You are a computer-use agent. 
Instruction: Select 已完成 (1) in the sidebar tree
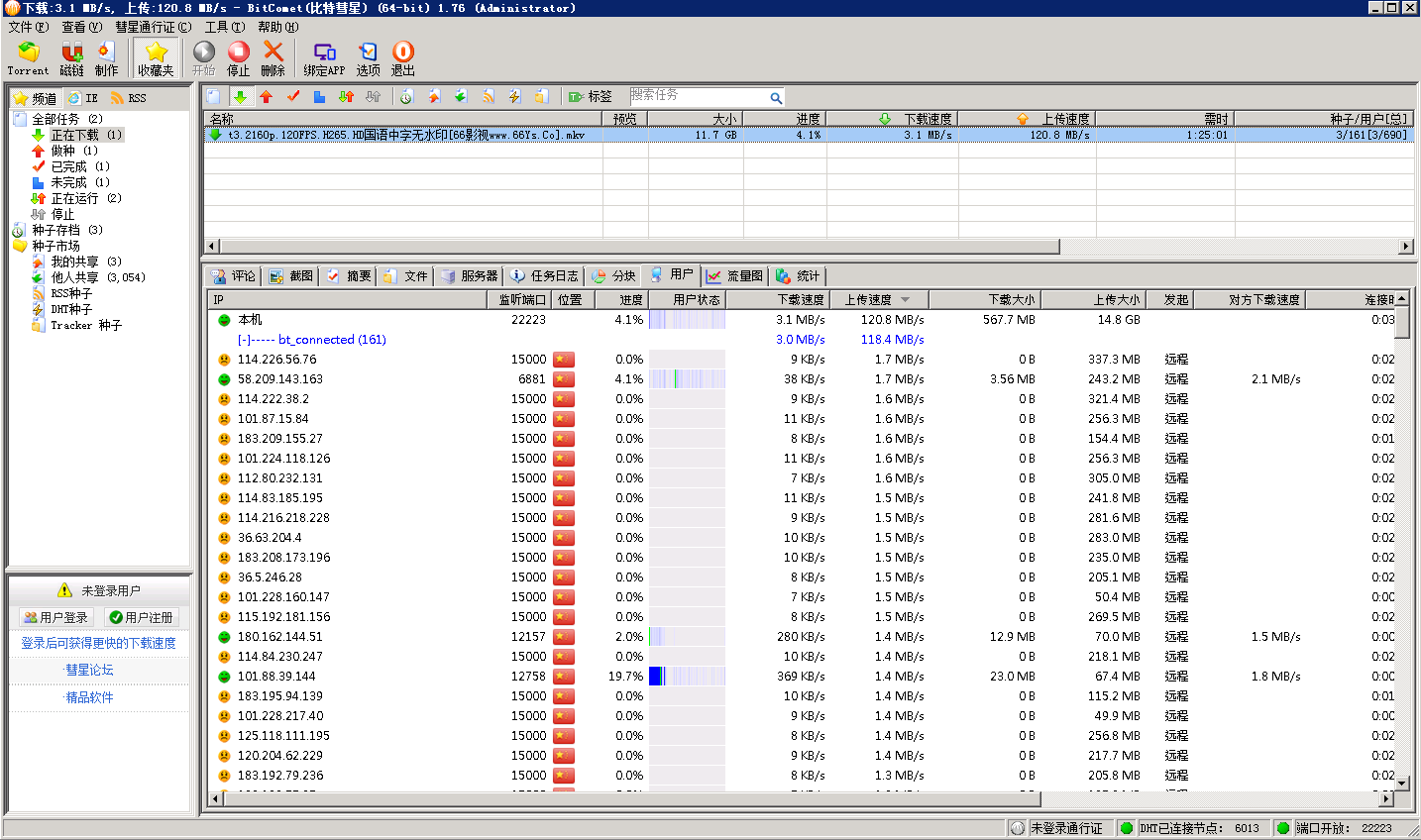(79, 166)
